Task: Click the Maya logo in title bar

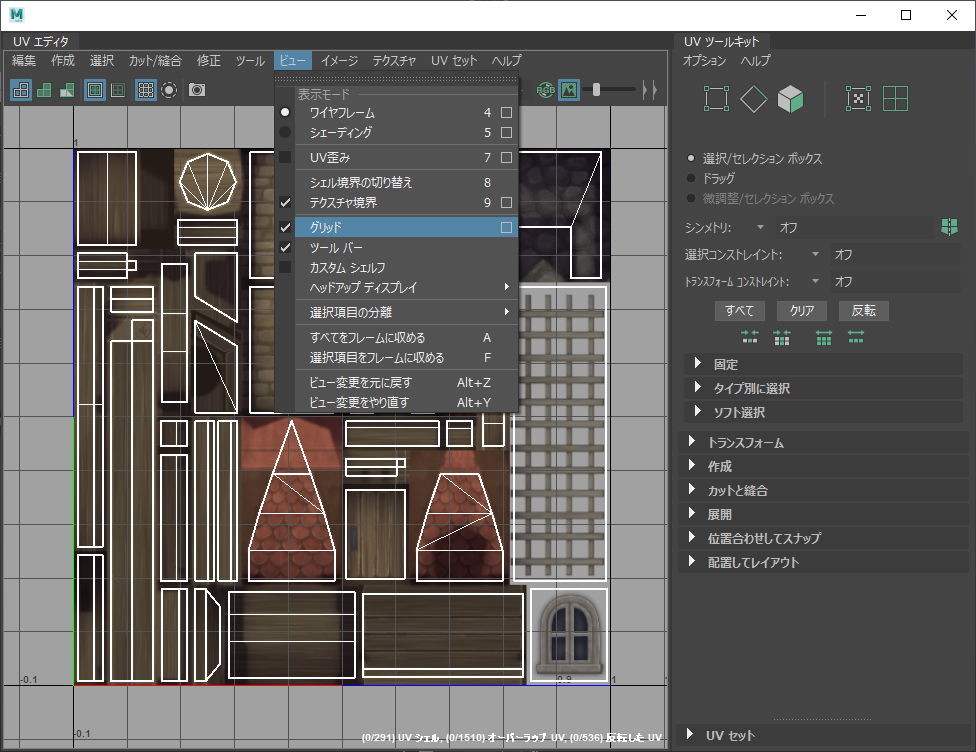Action: coord(17,15)
